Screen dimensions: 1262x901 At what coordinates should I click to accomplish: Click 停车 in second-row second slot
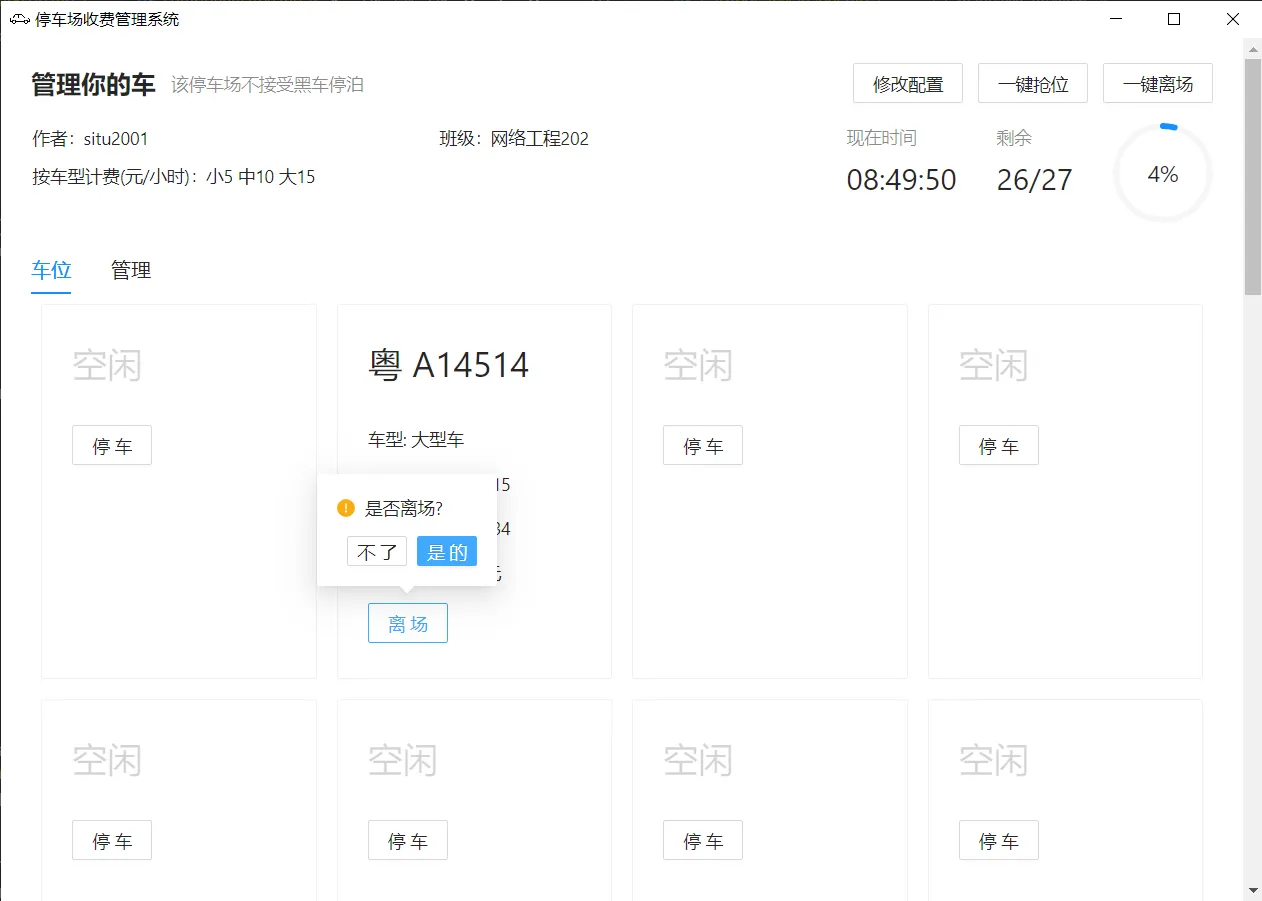pos(408,841)
